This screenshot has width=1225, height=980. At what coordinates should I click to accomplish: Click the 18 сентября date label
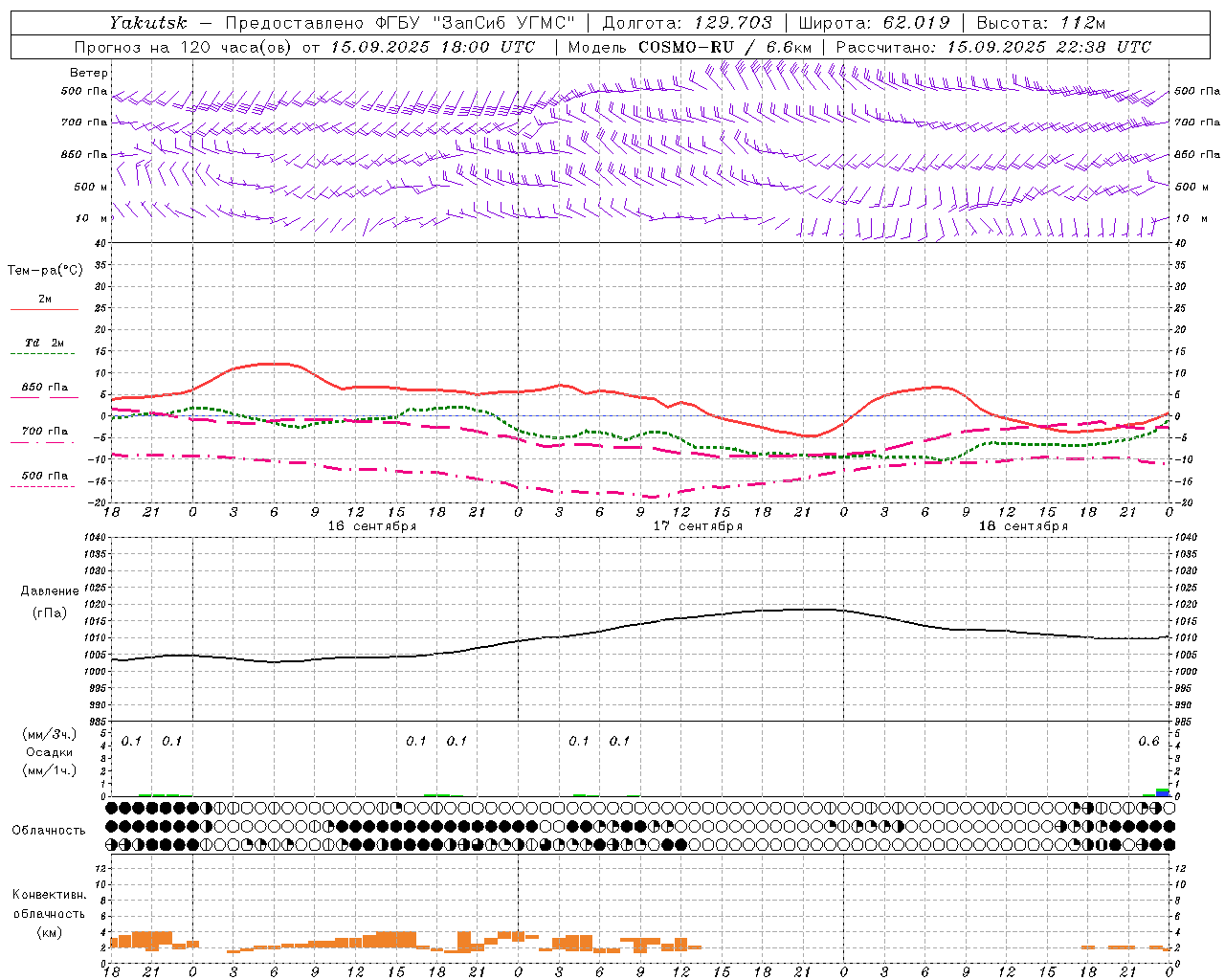click(1023, 526)
